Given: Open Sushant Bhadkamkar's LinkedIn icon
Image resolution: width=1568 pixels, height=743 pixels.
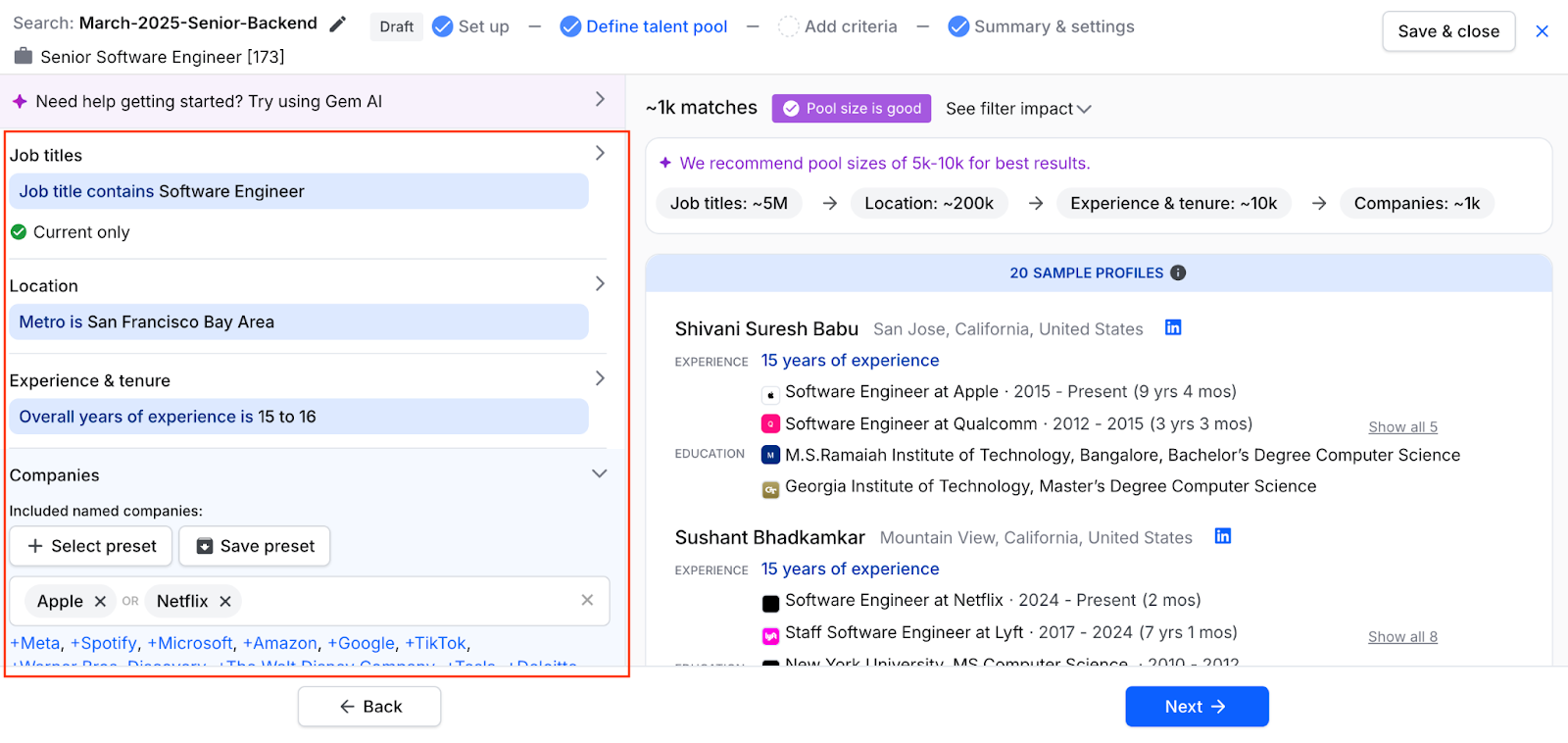Looking at the screenshot, I should coord(1223,536).
